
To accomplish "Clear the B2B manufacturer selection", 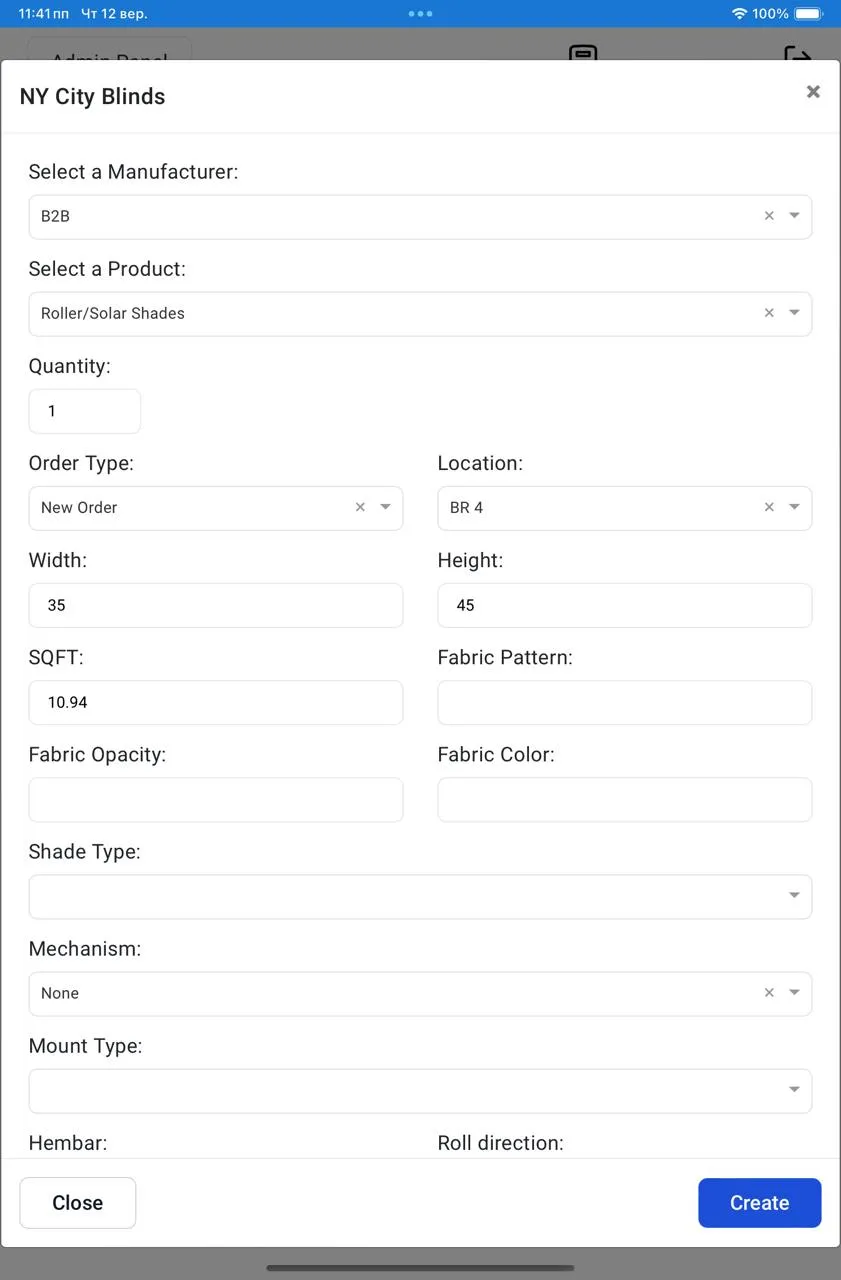I will click(x=769, y=216).
